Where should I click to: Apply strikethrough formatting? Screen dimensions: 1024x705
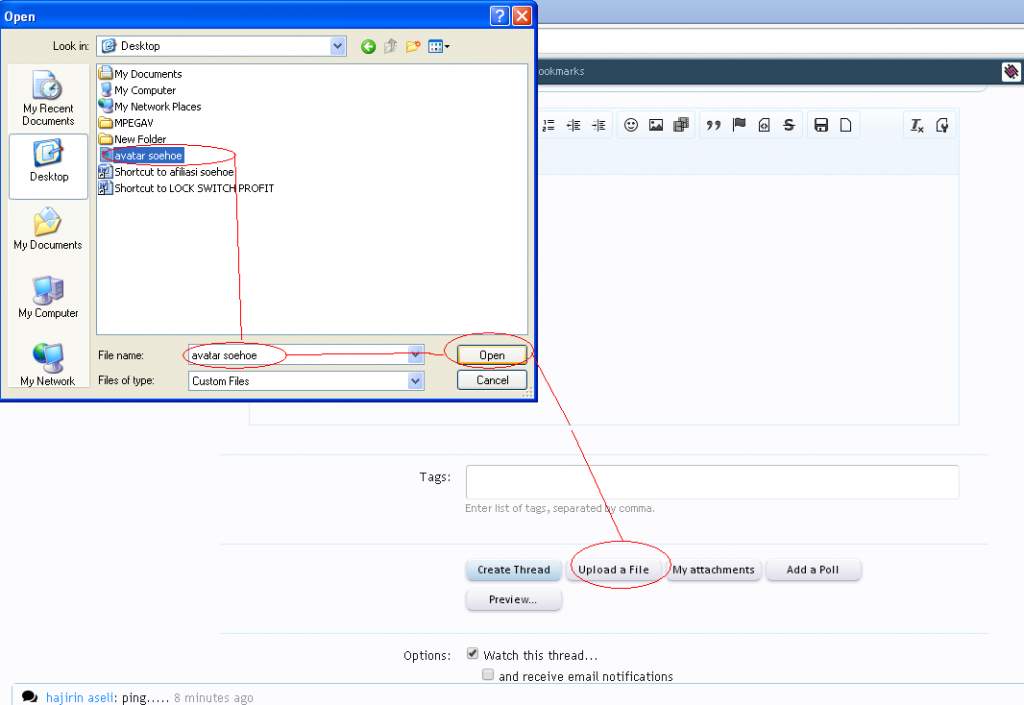click(x=789, y=125)
